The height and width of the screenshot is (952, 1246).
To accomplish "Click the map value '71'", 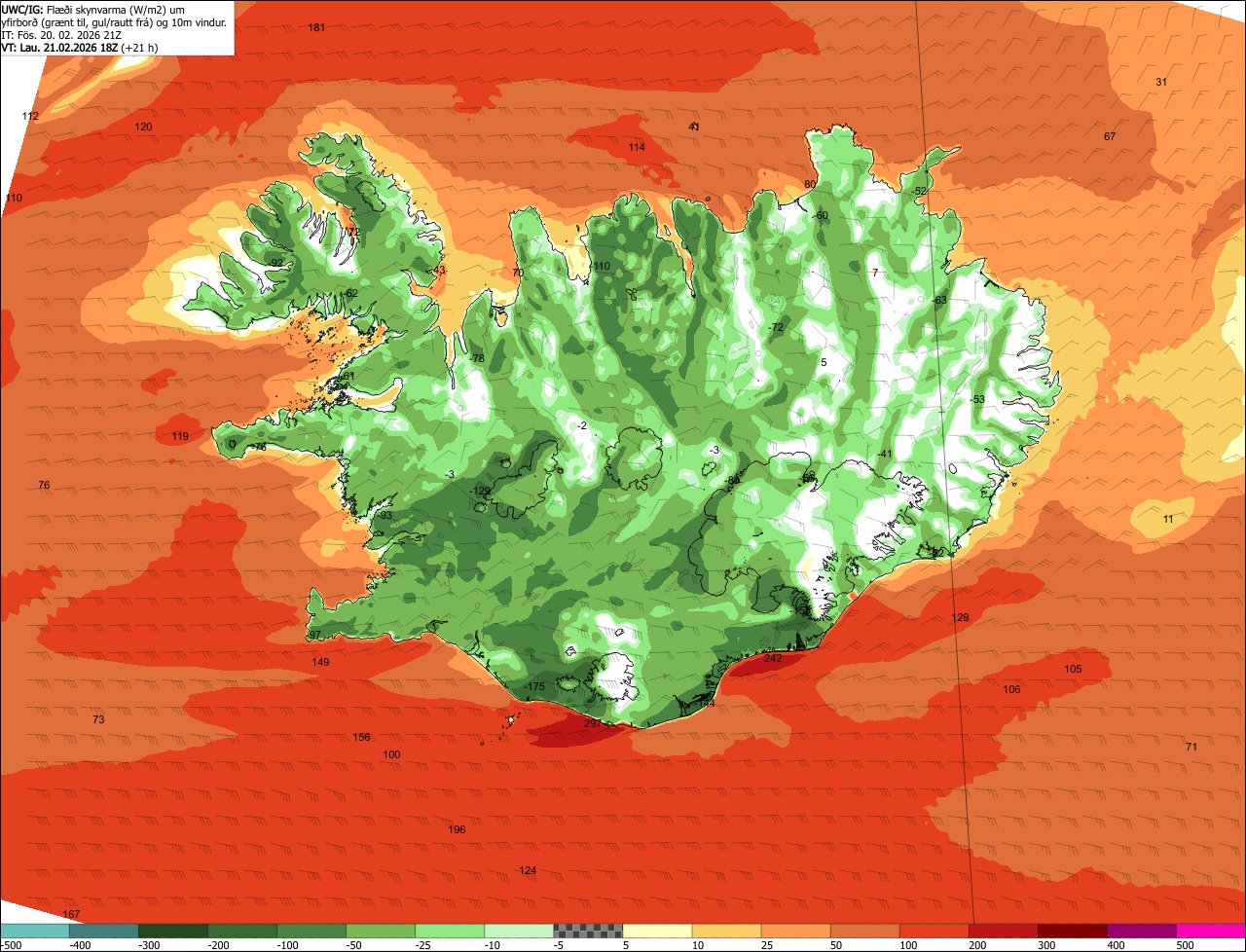I will (x=1191, y=747).
